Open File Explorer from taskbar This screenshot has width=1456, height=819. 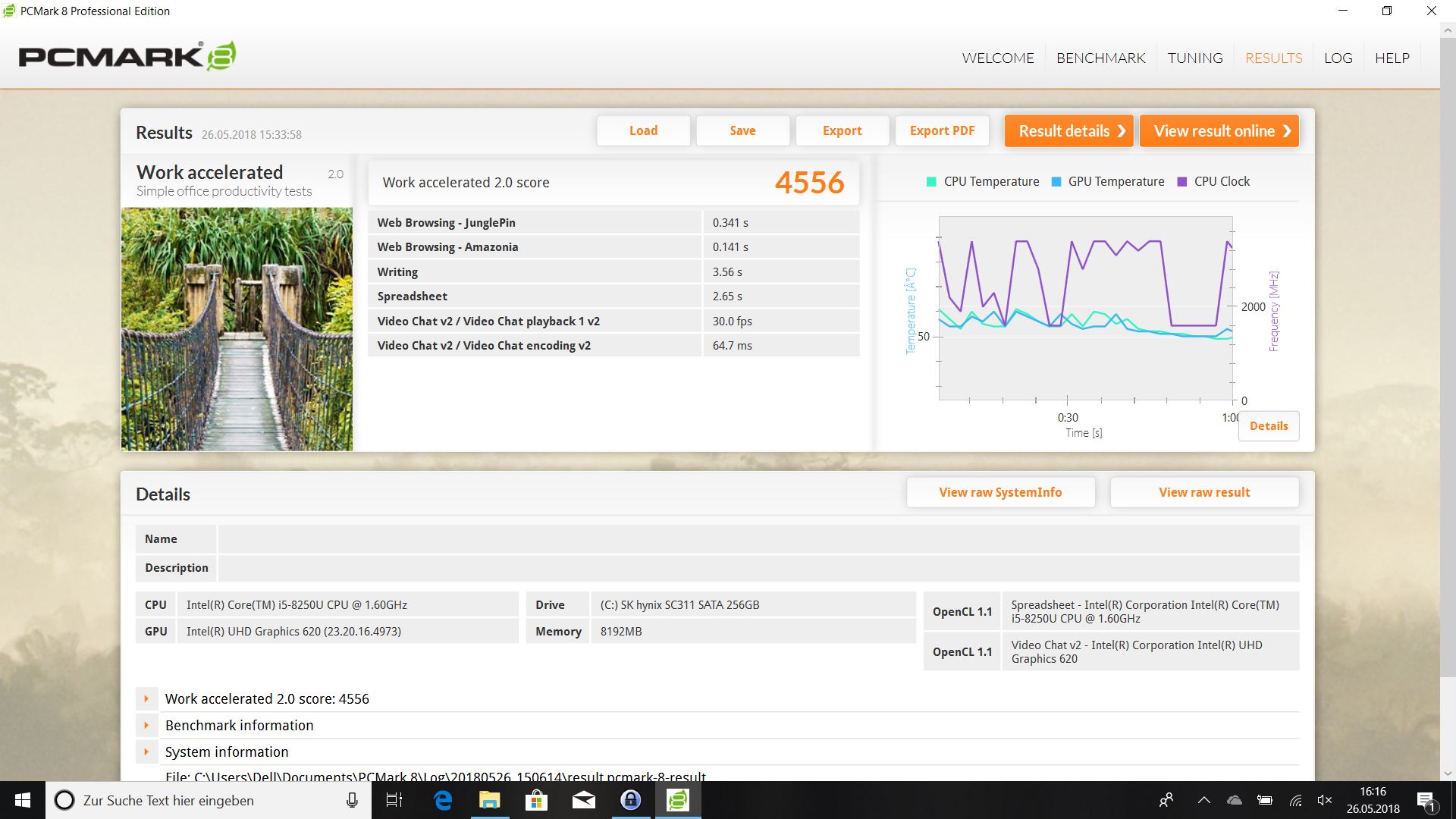[490, 800]
